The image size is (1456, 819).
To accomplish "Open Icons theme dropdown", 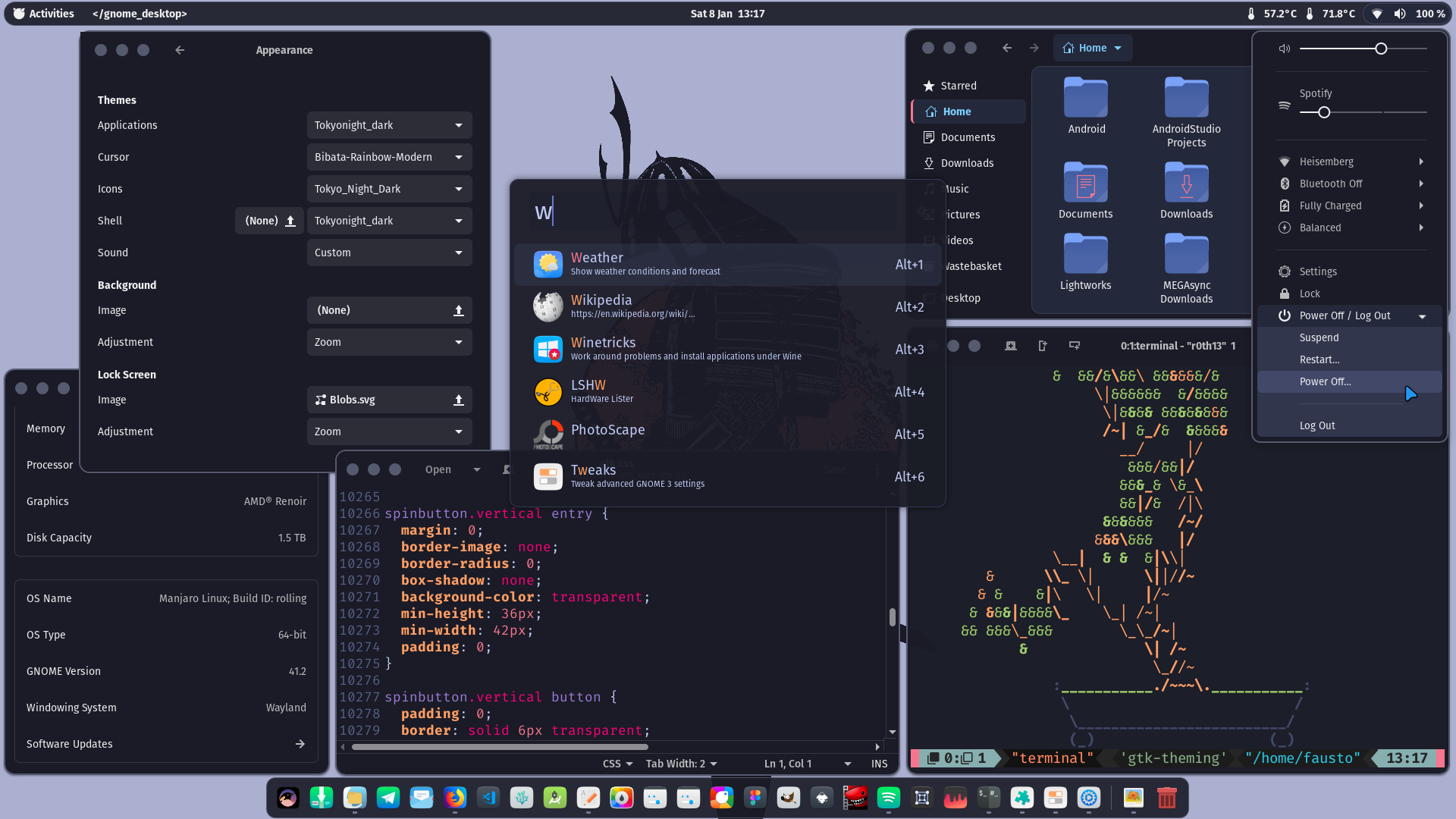I will pyautogui.click(x=389, y=189).
